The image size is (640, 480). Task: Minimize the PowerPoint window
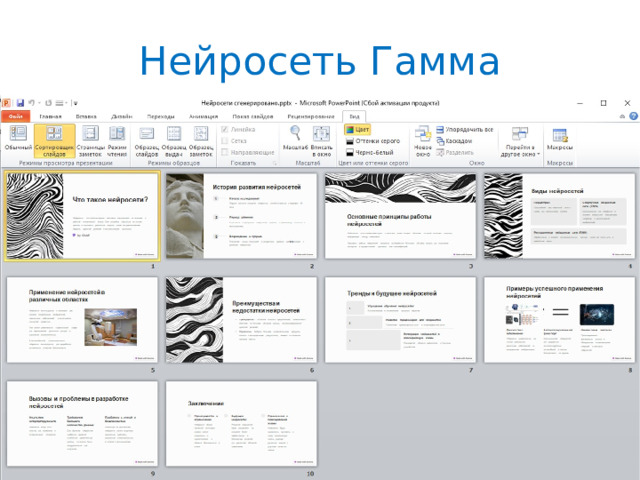(580, 103)
